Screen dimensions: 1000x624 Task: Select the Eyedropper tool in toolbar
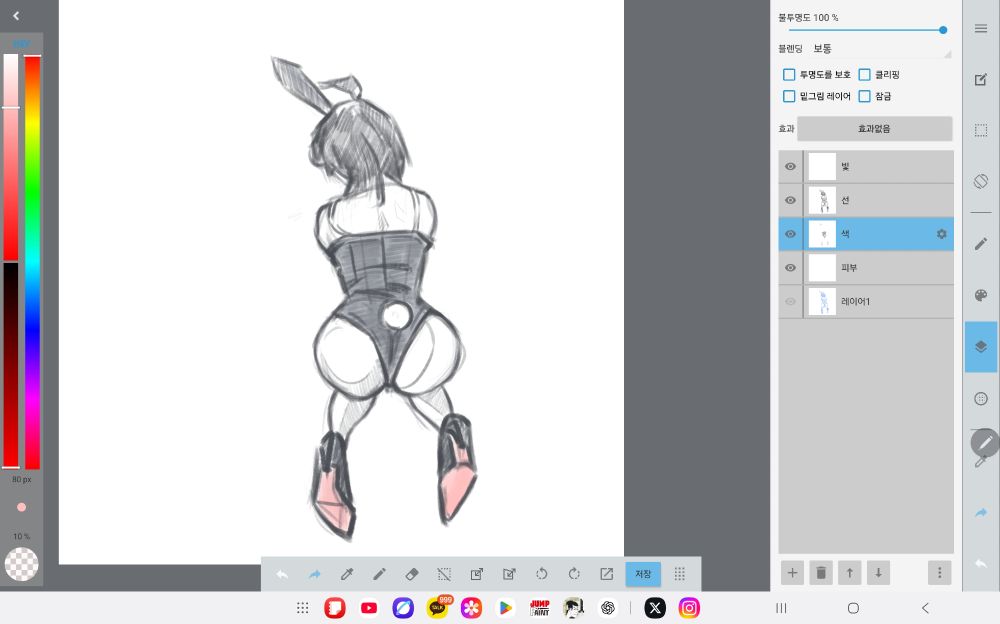click(x=347, y=574)
